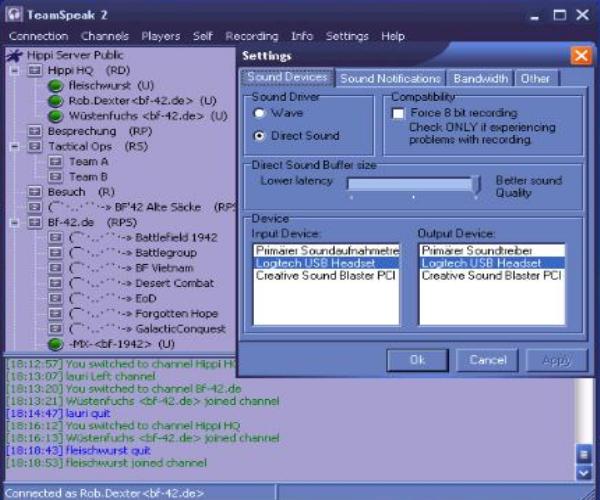
Task: Maximize the TeamSpeak 2 window
Action: click(x=559, y=15)
